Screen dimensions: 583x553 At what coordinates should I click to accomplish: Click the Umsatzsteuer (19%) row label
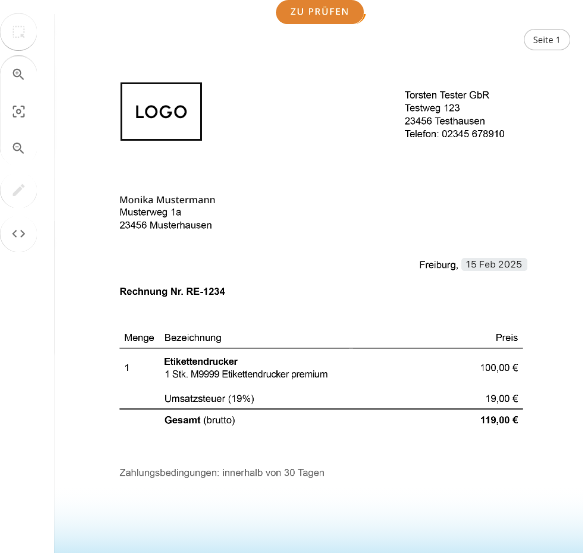pos(209,399)
